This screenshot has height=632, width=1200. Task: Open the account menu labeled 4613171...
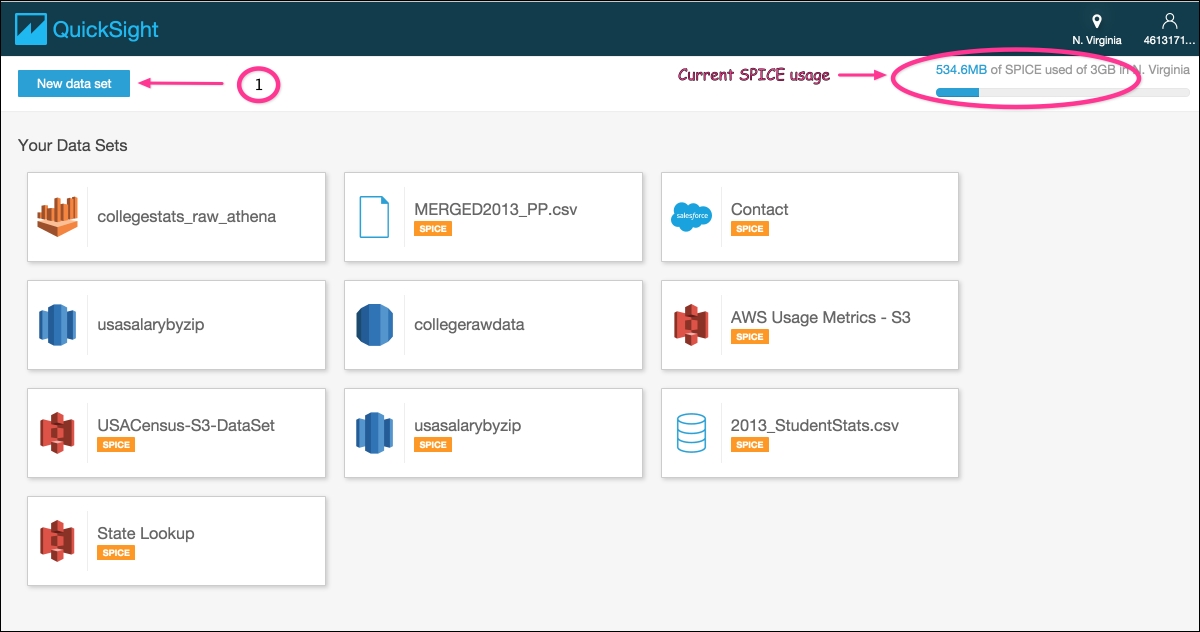click(x=1169, y=41)
